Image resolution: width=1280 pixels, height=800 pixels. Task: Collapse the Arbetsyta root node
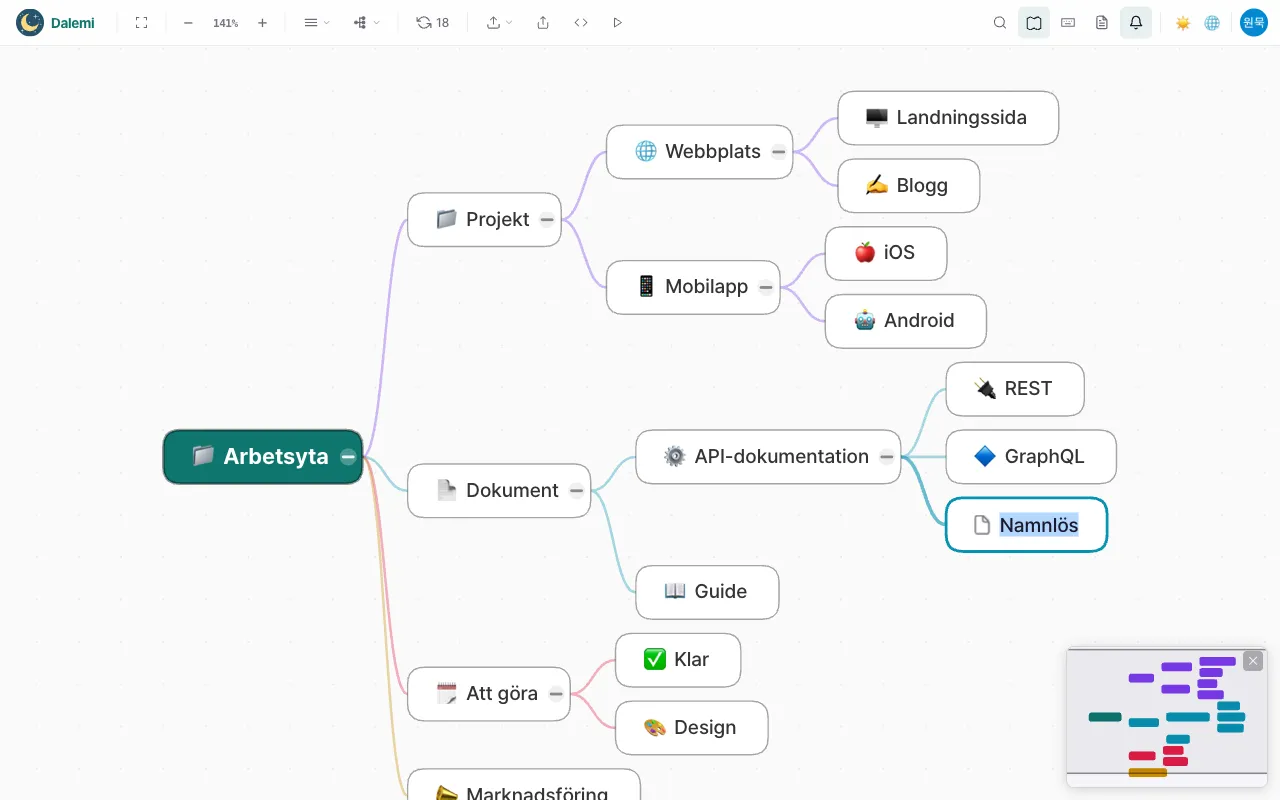coord(348,457)
